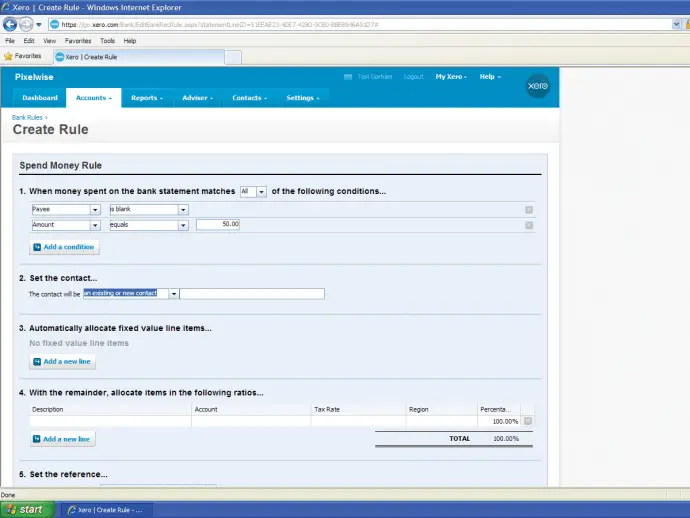Open the File menu
The image size is (690, 518).
10,41
